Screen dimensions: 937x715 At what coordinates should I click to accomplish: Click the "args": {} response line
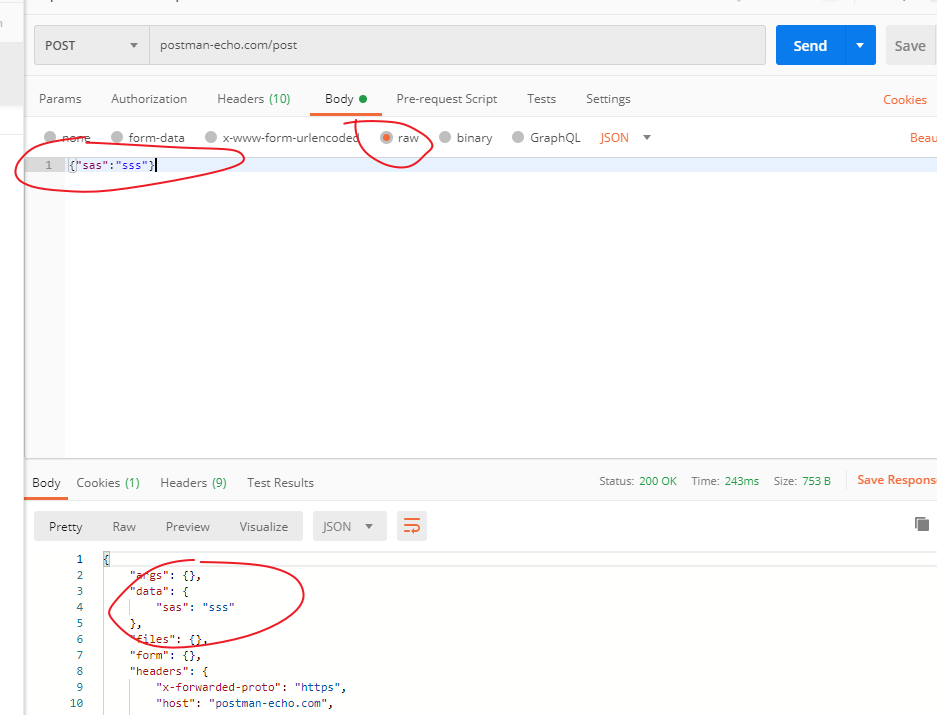click(x=165, y=575)
